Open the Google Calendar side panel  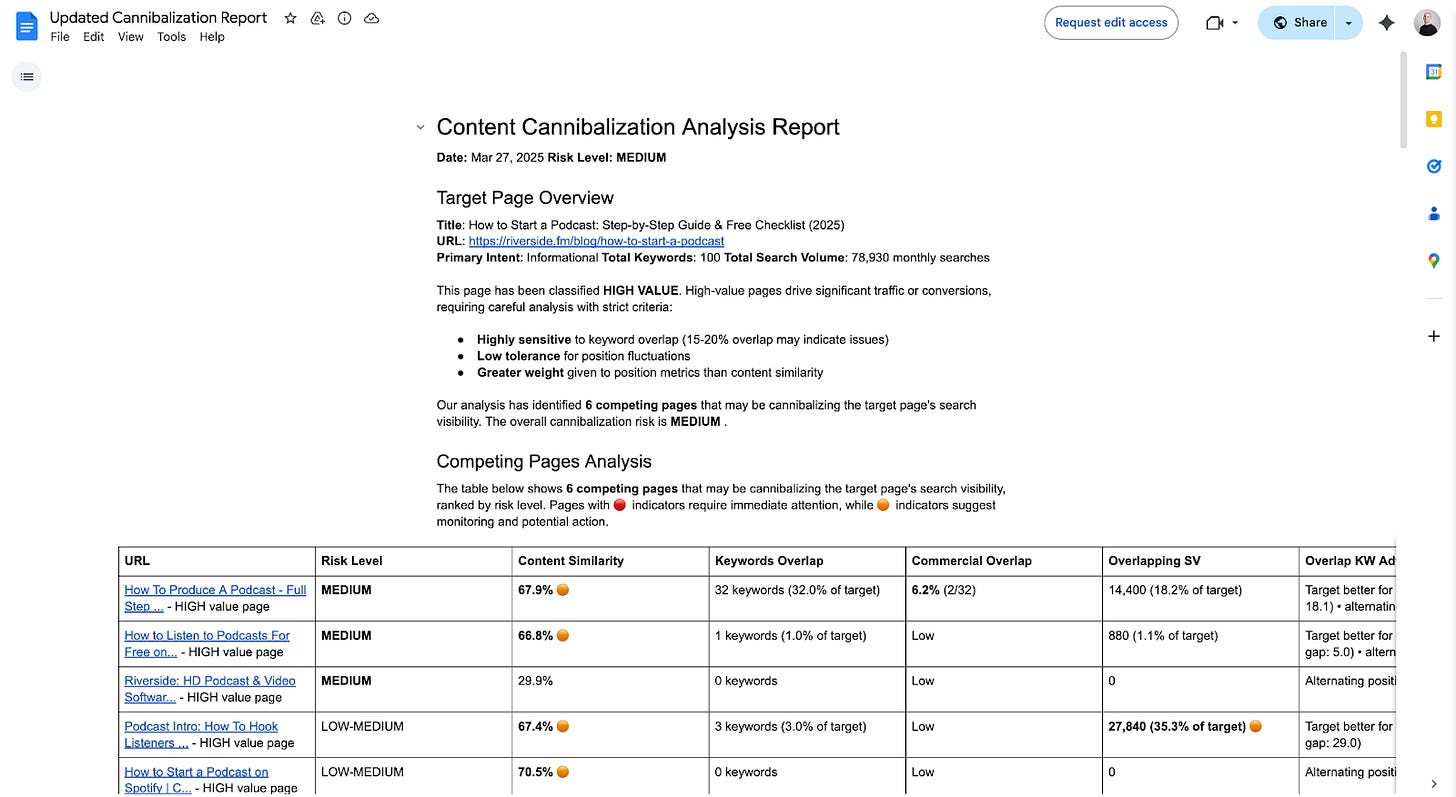click(1433, 72)
